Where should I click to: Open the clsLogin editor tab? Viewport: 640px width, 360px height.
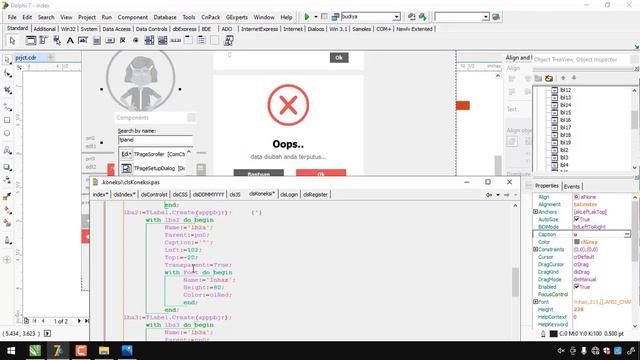(x=289, y=195)
